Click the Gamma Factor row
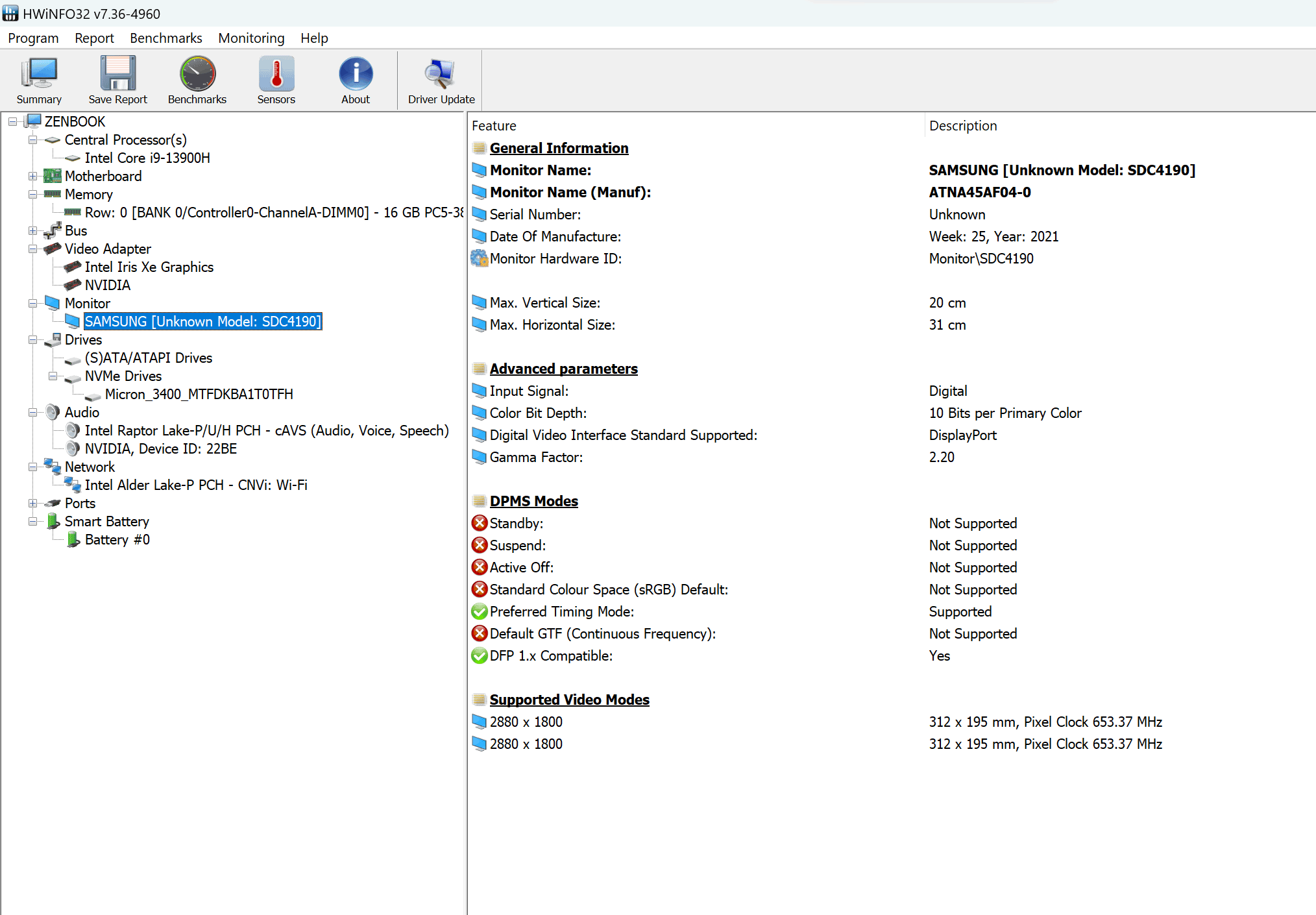Viewport: 1316px width, 915px height. point(890,457)
